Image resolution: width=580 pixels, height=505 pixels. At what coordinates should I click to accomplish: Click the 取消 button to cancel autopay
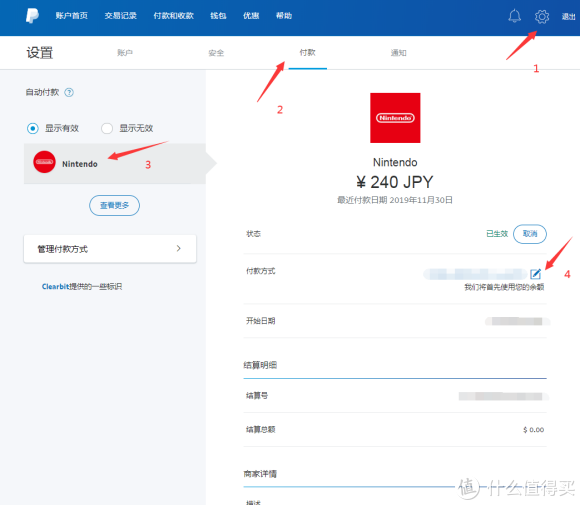[530, 234]
